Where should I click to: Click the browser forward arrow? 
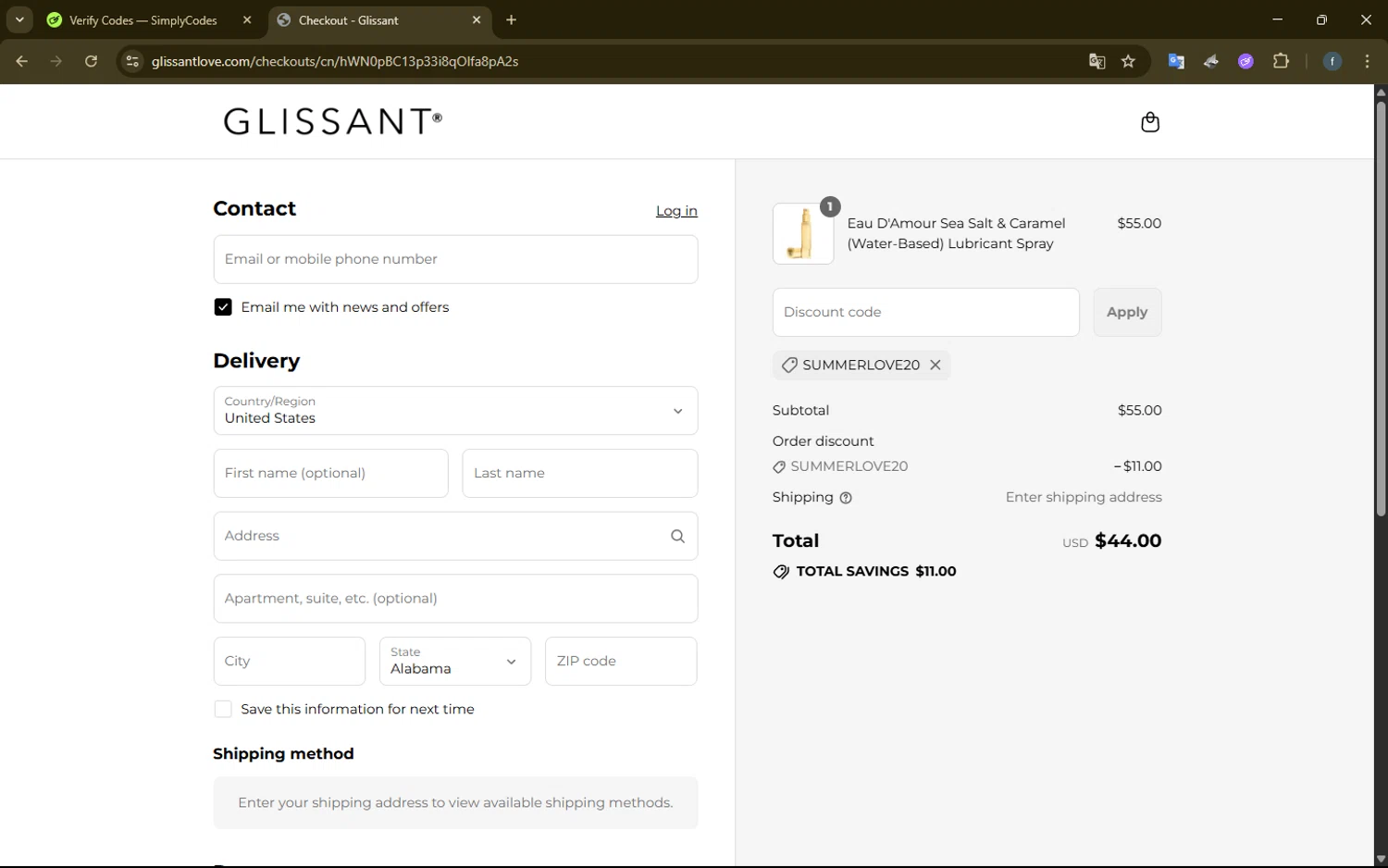(56, 61)
